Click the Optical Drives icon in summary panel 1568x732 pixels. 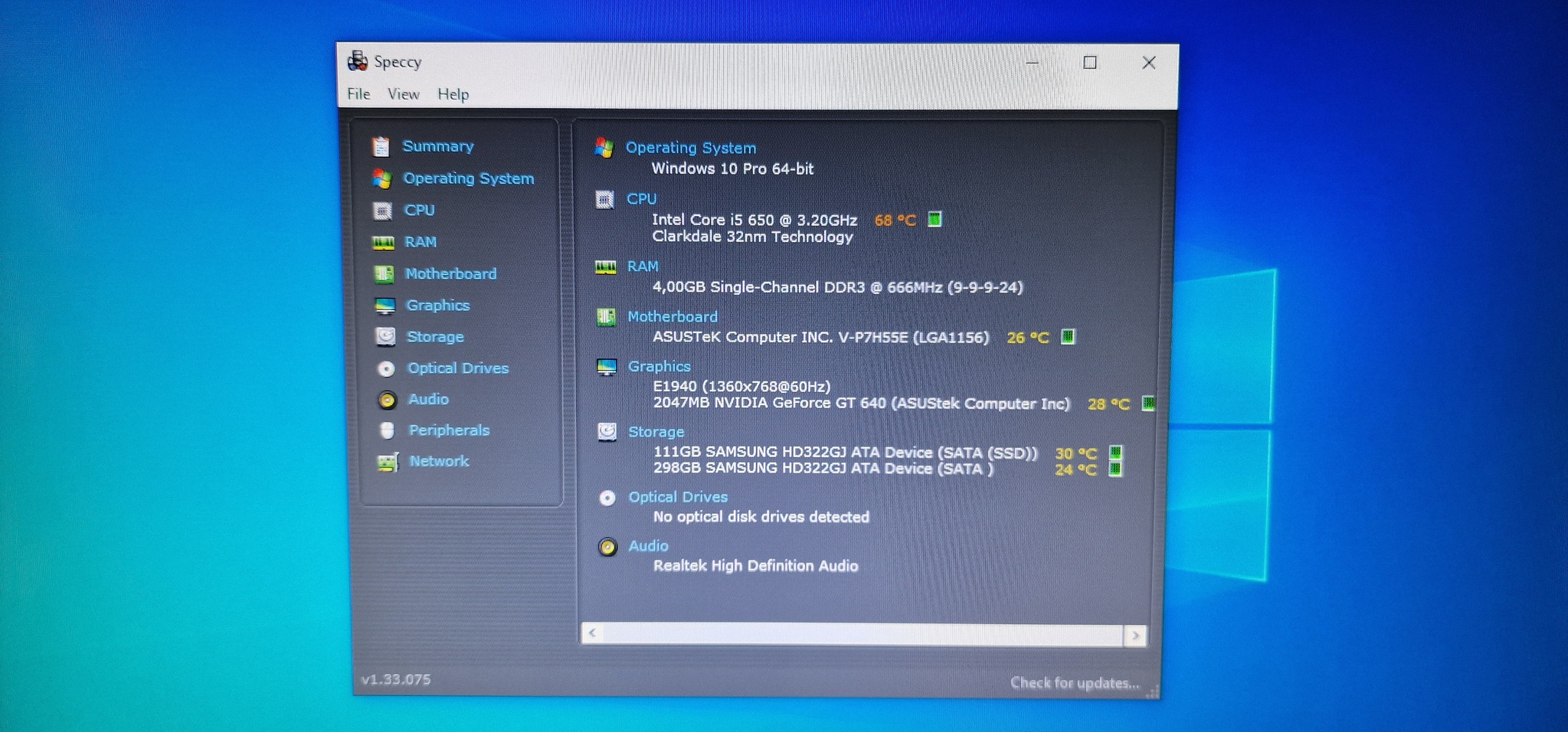pos(607,498)
